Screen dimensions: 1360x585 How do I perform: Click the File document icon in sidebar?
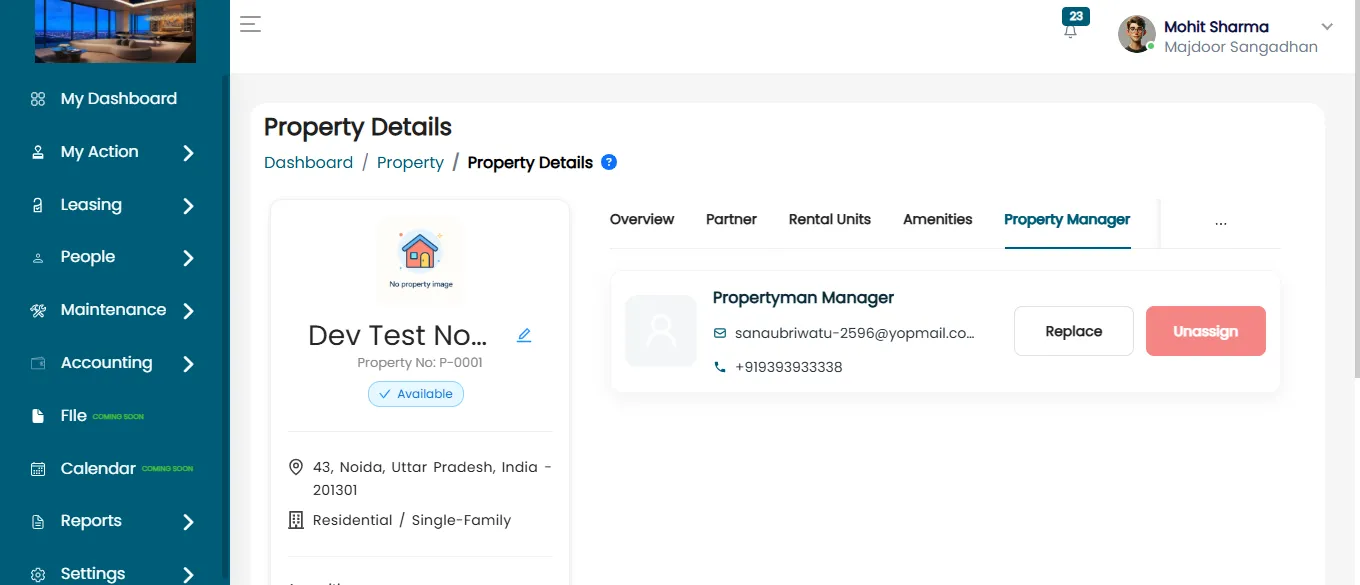point(38,416)
